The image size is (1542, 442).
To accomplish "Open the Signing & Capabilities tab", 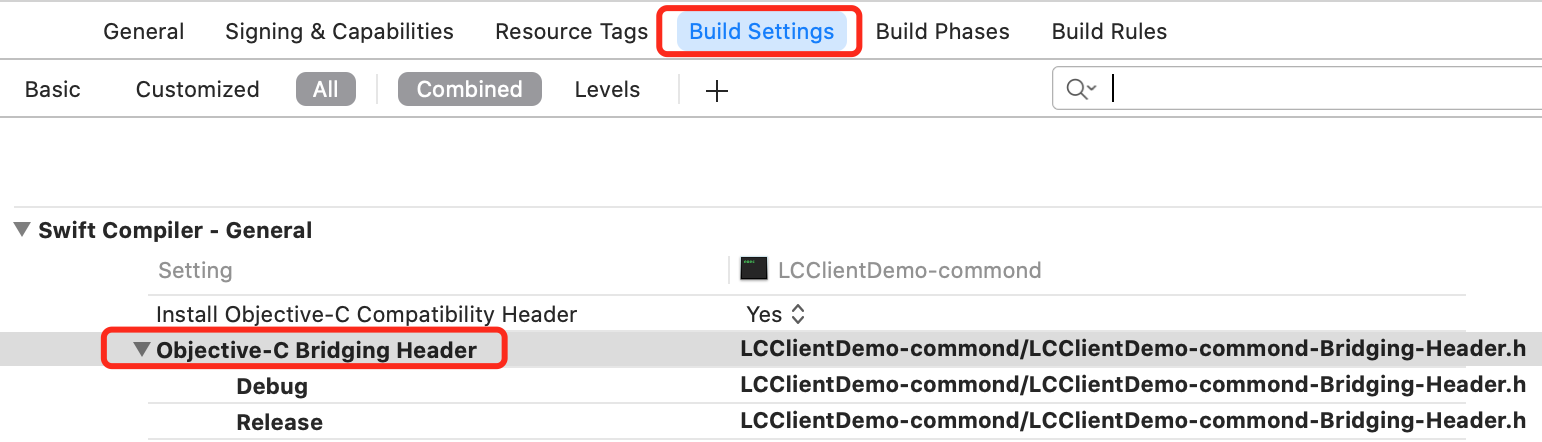I will pos(339,31).
